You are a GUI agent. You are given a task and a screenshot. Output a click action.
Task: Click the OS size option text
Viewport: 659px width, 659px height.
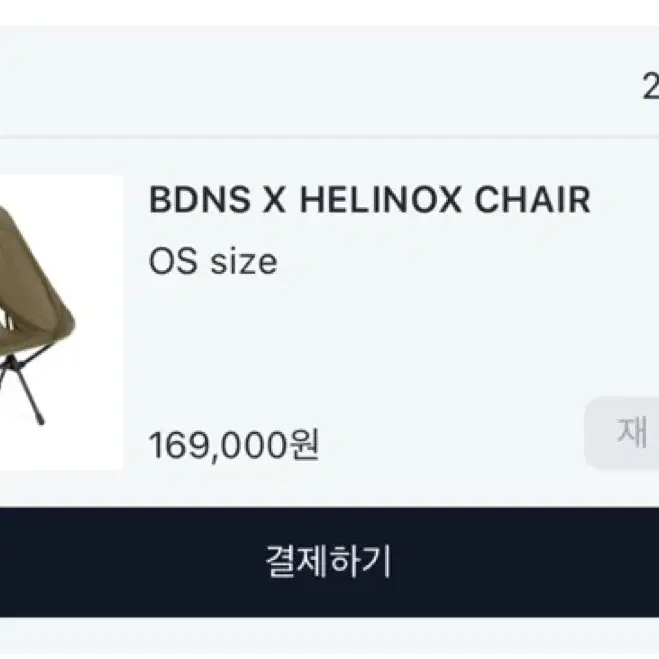coord(213,262)
